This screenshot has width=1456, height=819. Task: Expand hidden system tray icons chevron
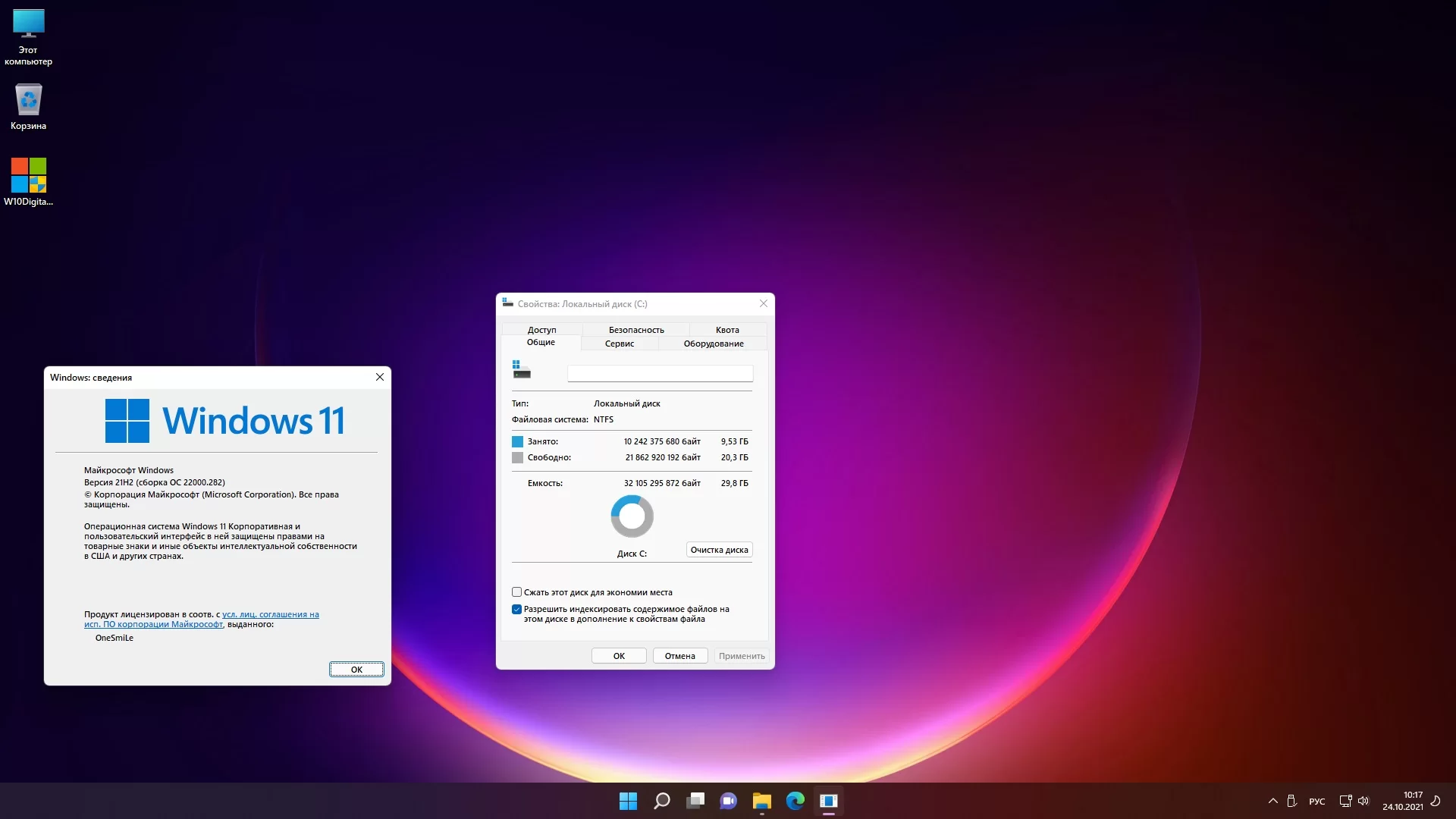coord(1272,801)
